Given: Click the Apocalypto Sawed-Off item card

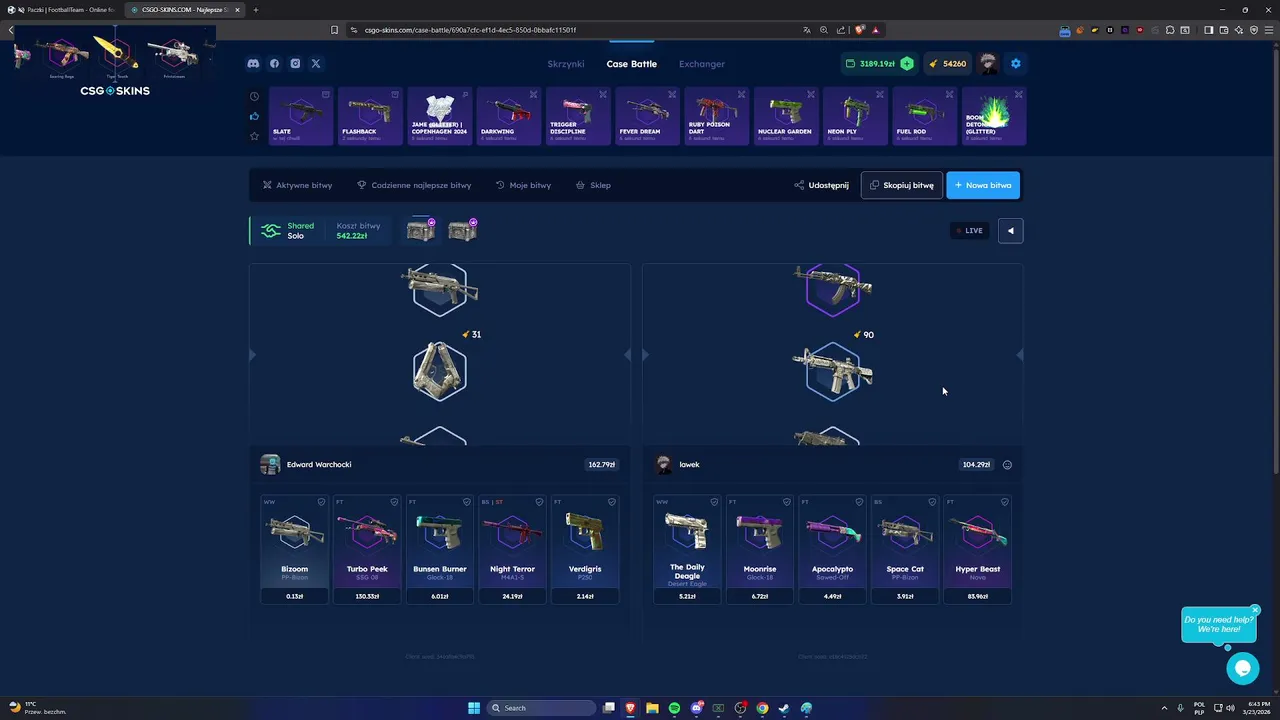Looking at the screenshot, I should (832, 549).
